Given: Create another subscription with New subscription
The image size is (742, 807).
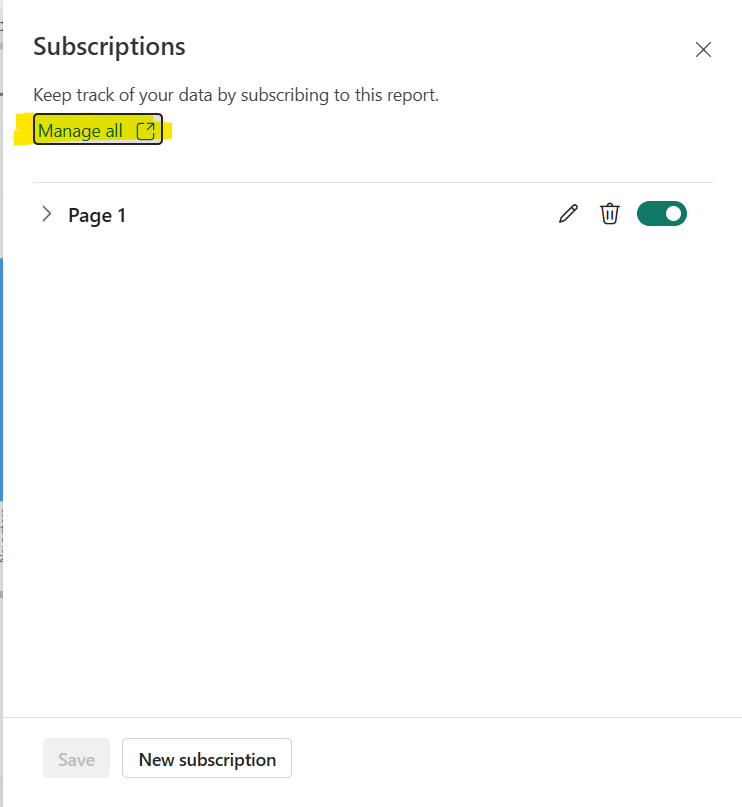Looking at the screenshot, I should tap(207, 759).
